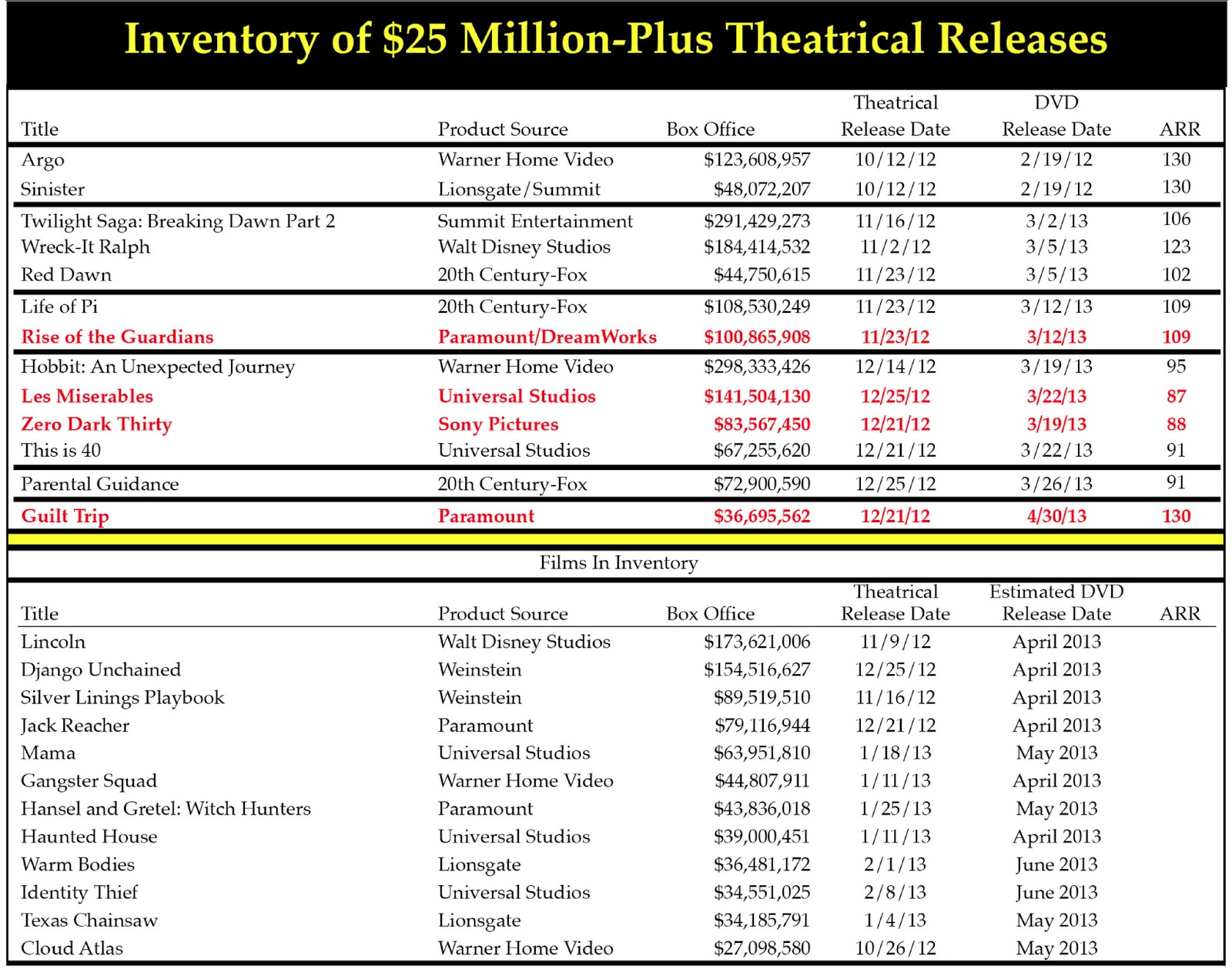Screen dimensions: 1232x976
Task: Select the 'Red Dawn' title cell
Action: pyautogui.click(x=66, y=275)
